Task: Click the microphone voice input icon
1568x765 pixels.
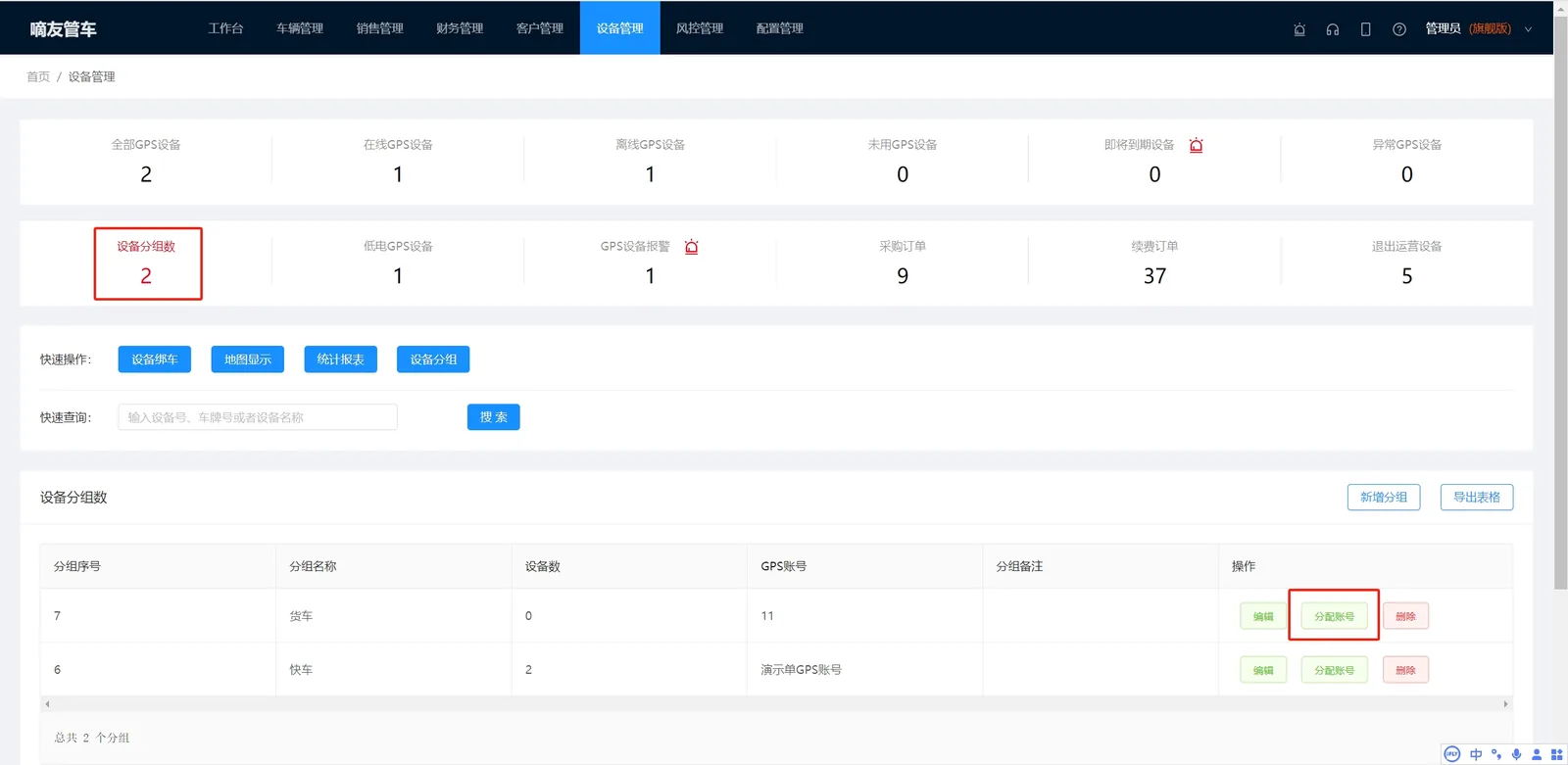Action: (1516, 754)
